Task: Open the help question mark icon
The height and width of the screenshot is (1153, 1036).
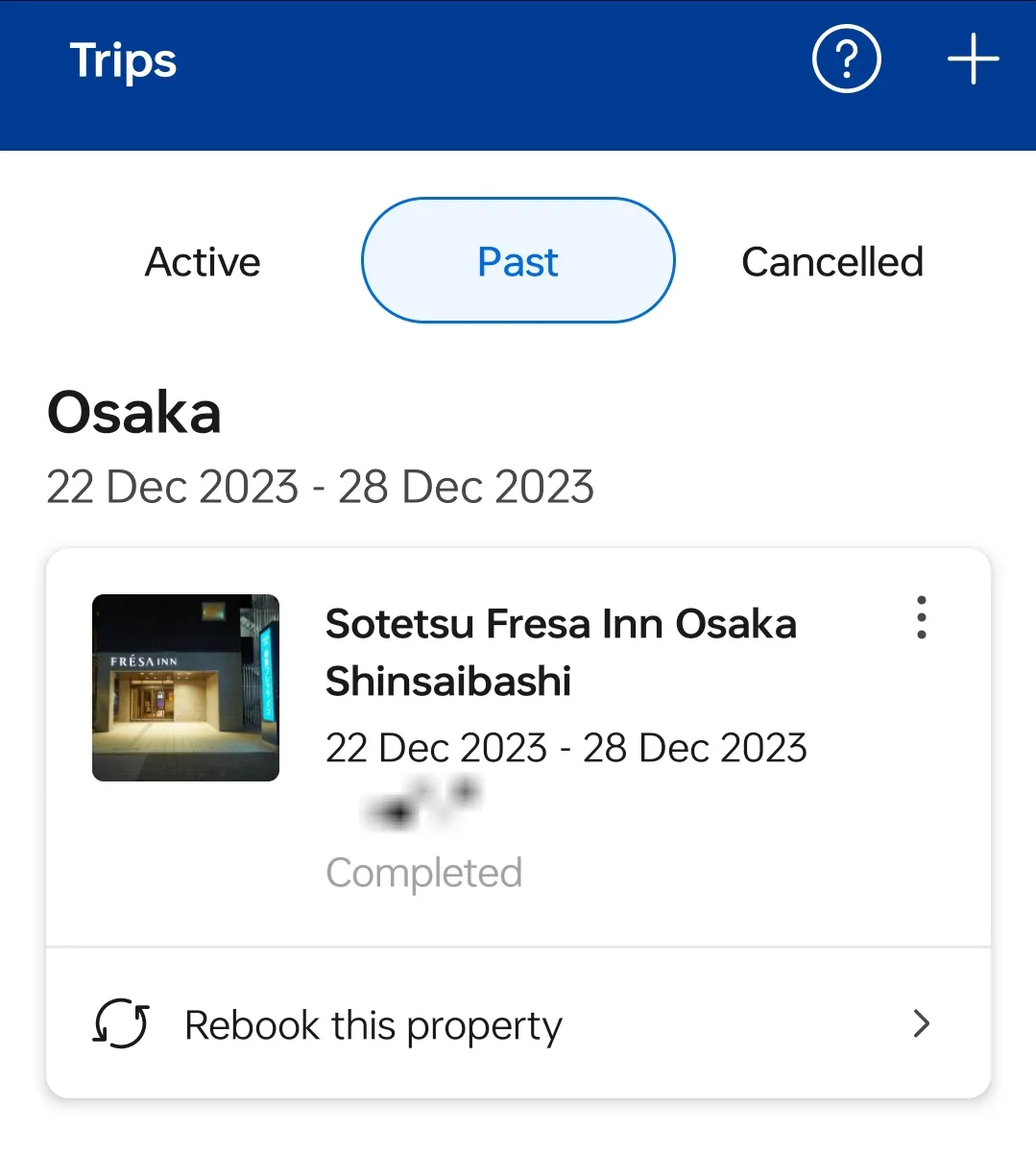Action: (846, 60)
